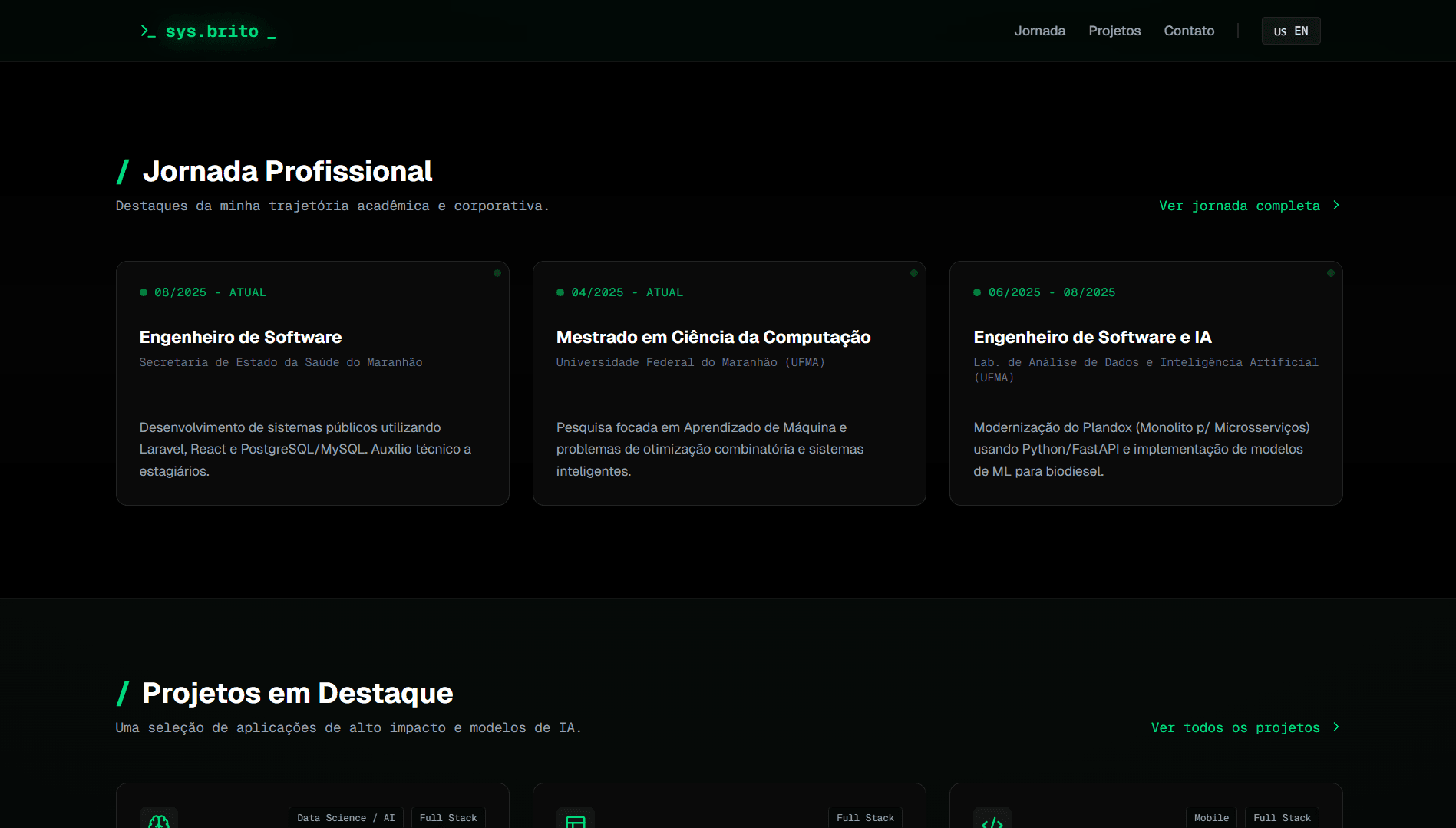This screenshot has width=1456, height=828.
Task: Open the Projetos nav item
Action: coord(1114,31)
